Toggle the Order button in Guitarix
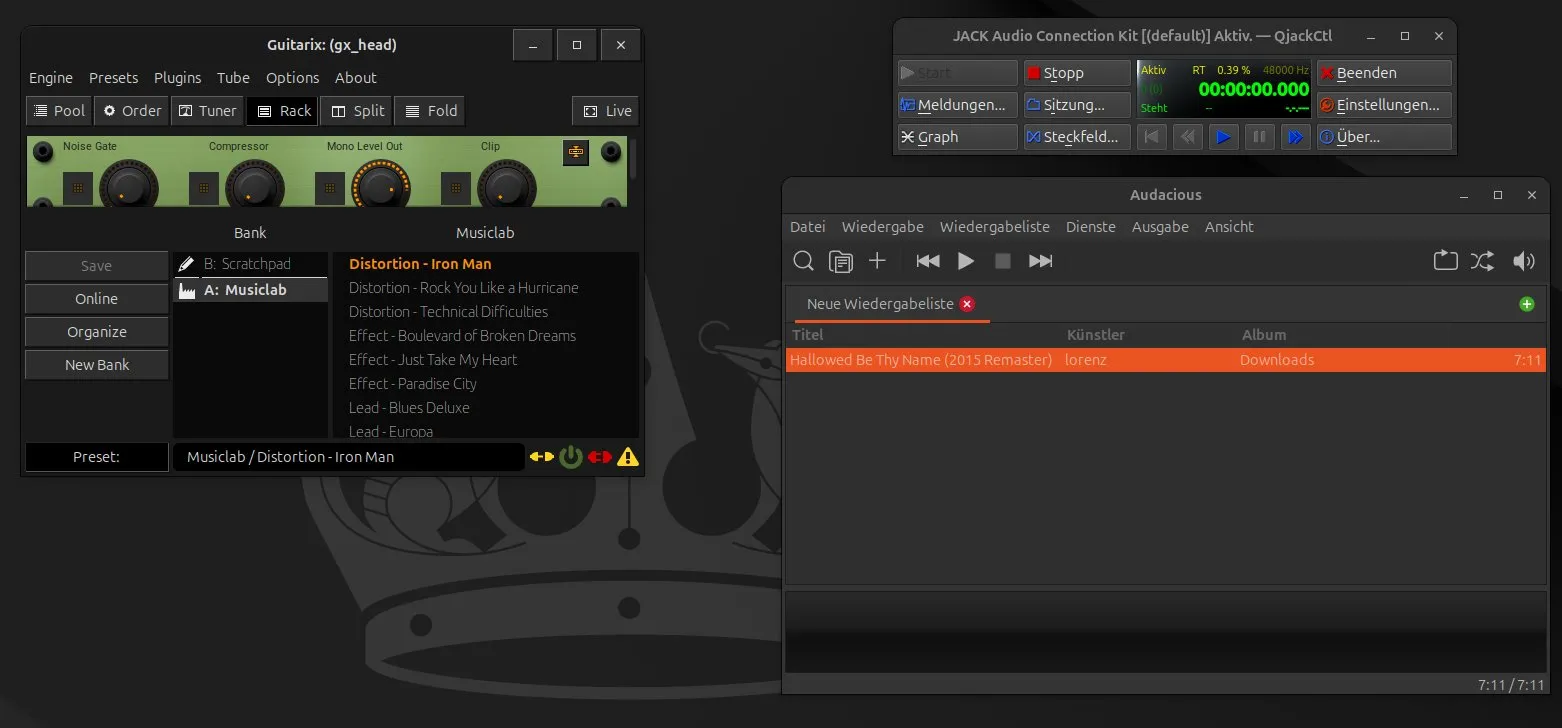Screen dimensions: 1562x728 [x=132, y=111]
